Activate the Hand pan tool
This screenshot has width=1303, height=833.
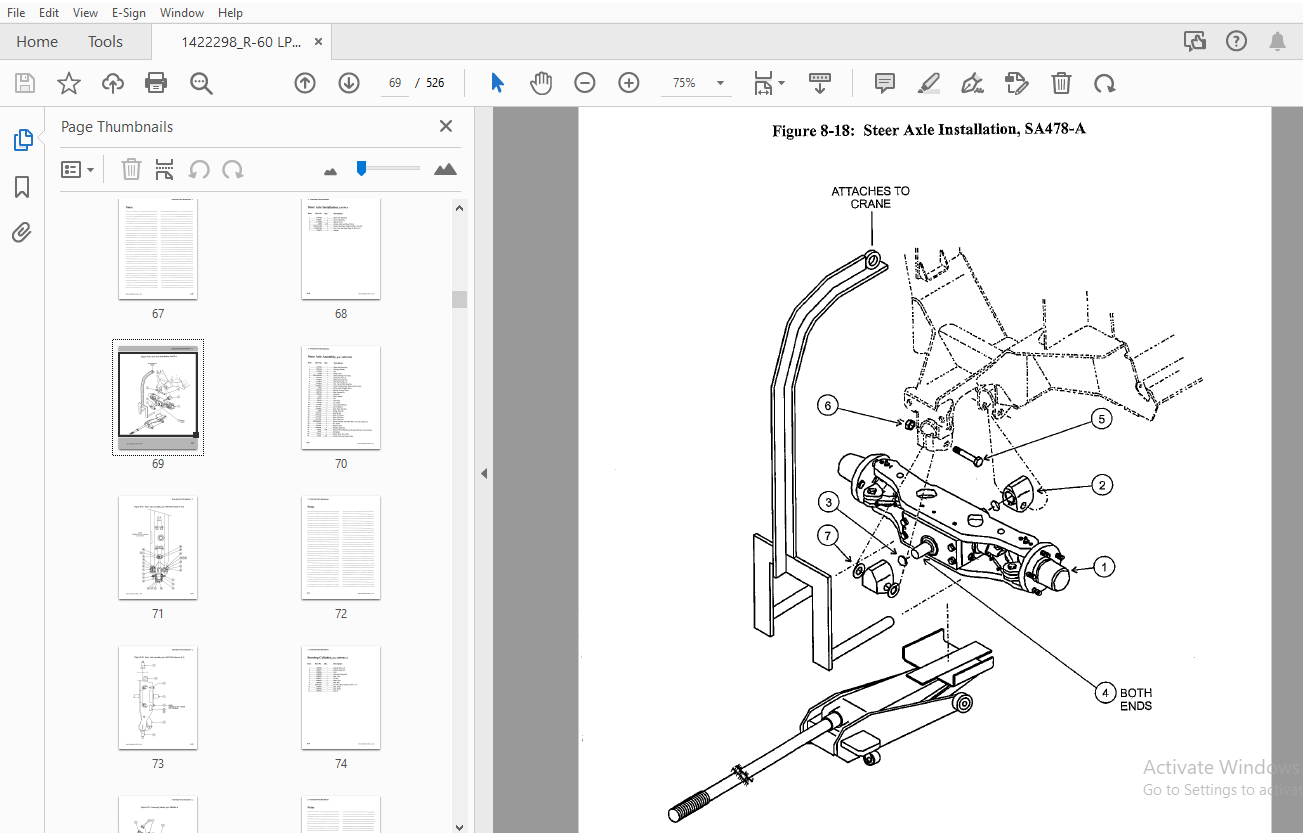pyautogui.click(x=541, y=83)
